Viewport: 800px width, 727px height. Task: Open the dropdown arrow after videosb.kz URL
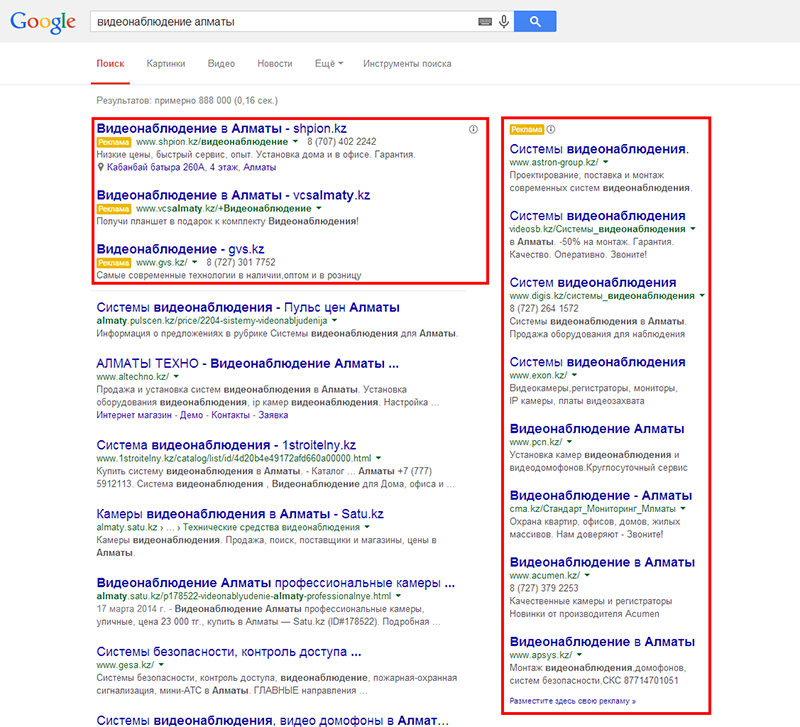tap(692, 229)
